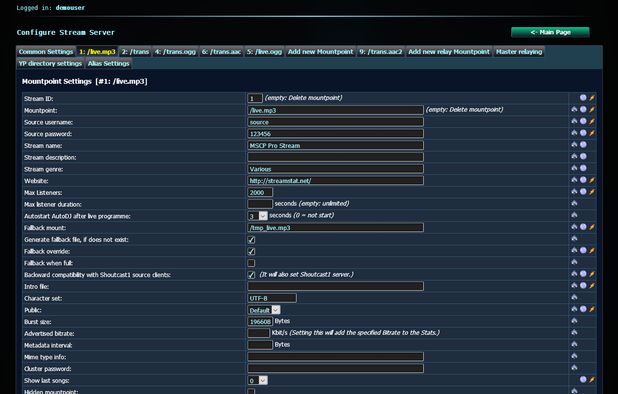Tick the Hidden mountpoint checkbox
This screenshot has width=618, height=394.
coord(251,391)
